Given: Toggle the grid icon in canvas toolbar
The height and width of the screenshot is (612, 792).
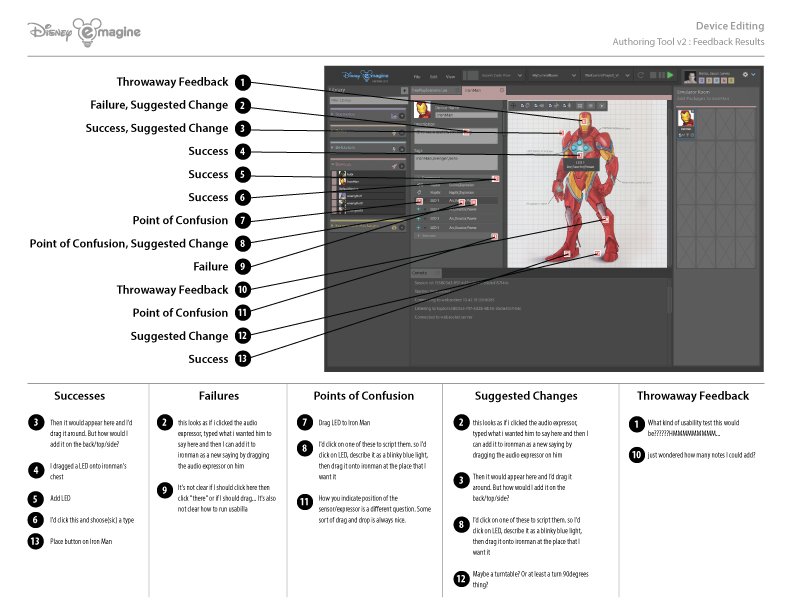Looking at the screenshot, I should 580,106.
